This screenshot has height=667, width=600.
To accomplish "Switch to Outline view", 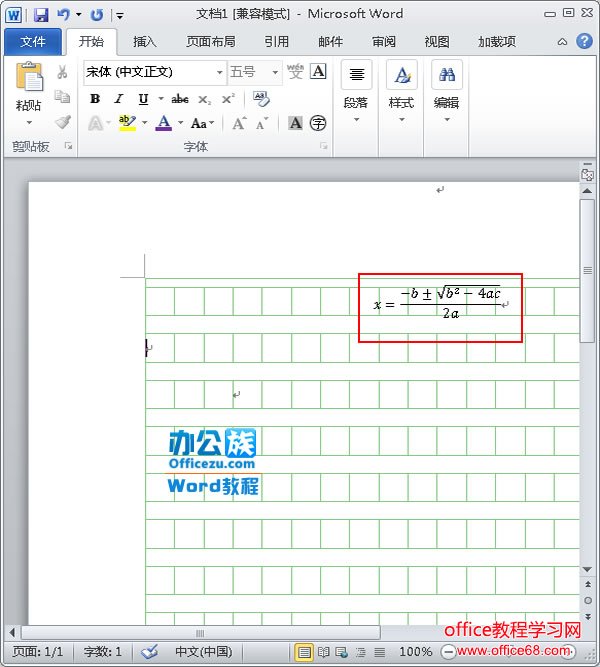I will (x=360, y=652).
